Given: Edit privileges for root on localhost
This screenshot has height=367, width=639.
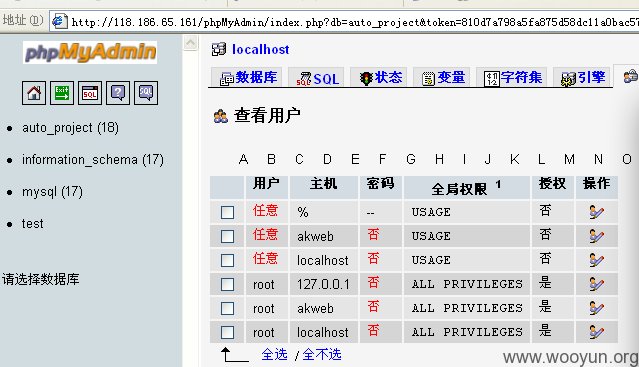Looking at the screenshot, I should (596, 332).
